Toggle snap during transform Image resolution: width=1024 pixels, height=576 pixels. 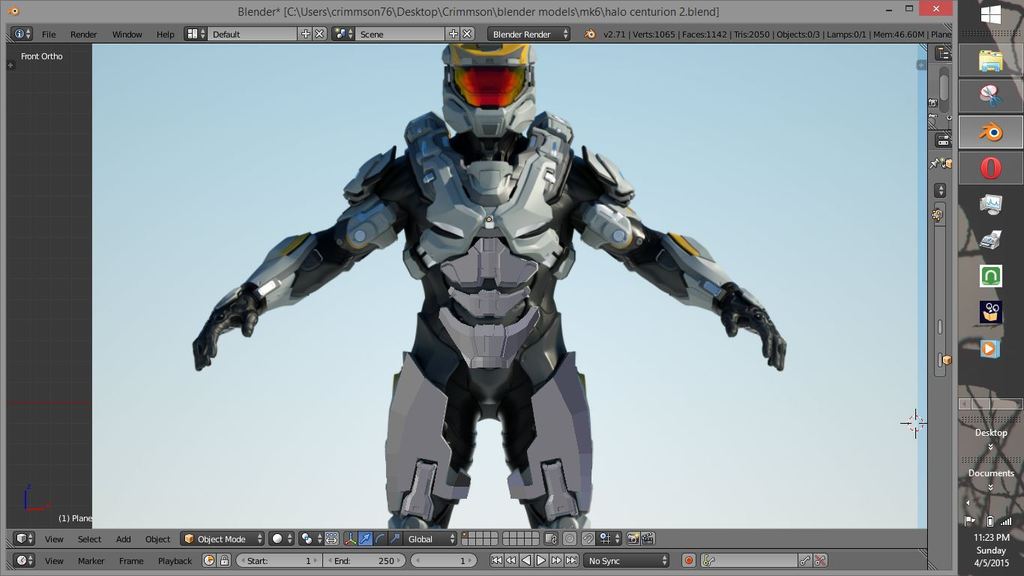588,539
